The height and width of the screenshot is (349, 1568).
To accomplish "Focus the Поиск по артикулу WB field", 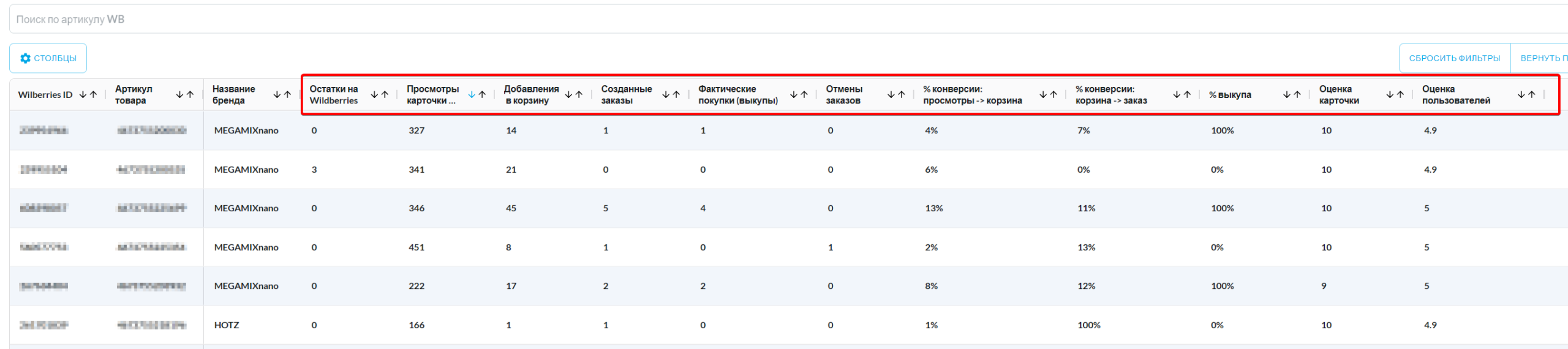I will 735,20.
